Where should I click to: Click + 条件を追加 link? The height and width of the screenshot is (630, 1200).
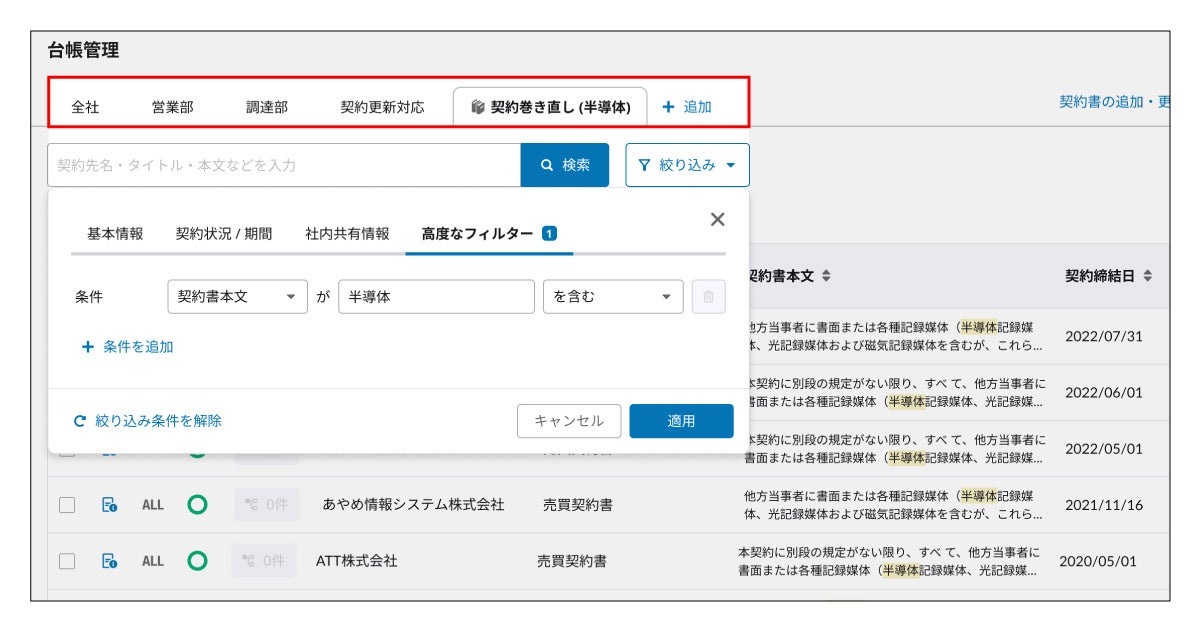click(128, 347)
